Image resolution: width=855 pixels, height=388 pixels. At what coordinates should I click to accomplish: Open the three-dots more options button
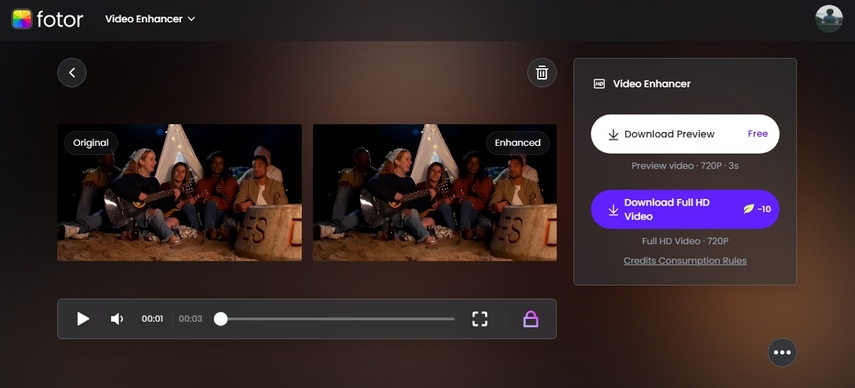tap(782, 353)
